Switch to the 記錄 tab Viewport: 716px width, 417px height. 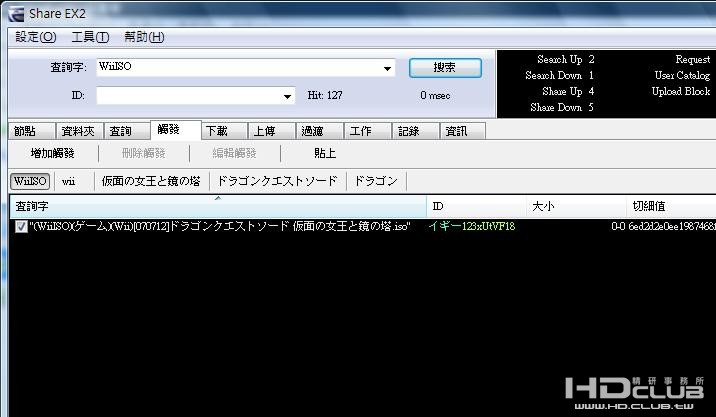click(x=416, y=131)
